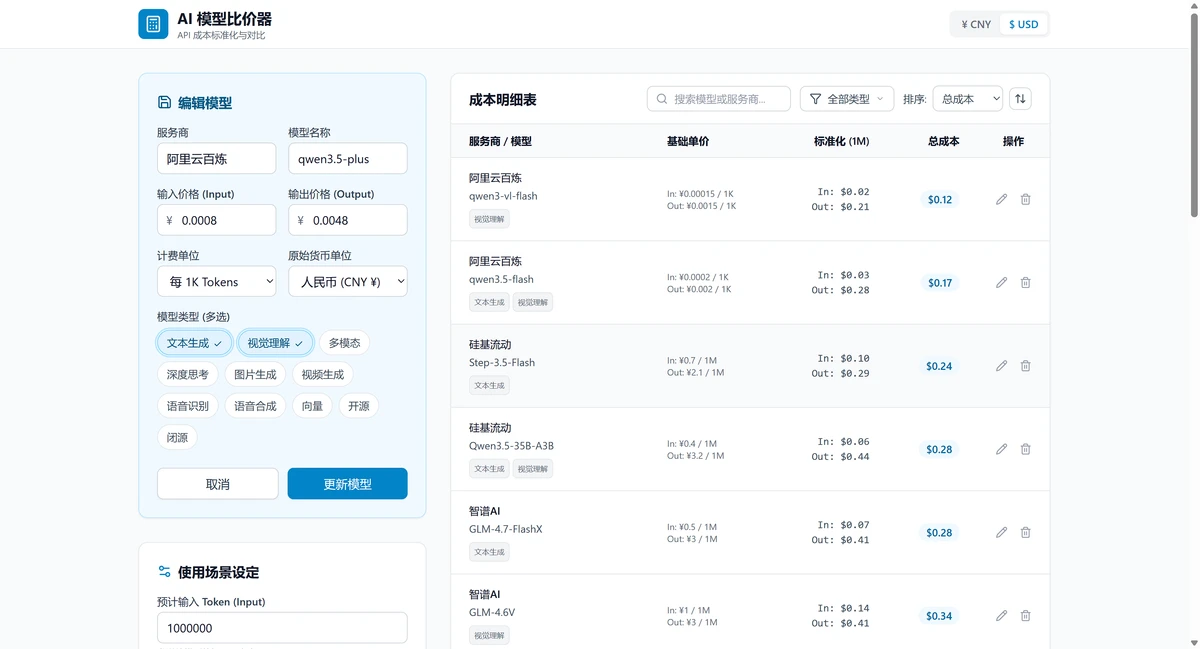Screen dimensions: 1200x649
Task: Change the sort field from 总成本
Action: 967,98
